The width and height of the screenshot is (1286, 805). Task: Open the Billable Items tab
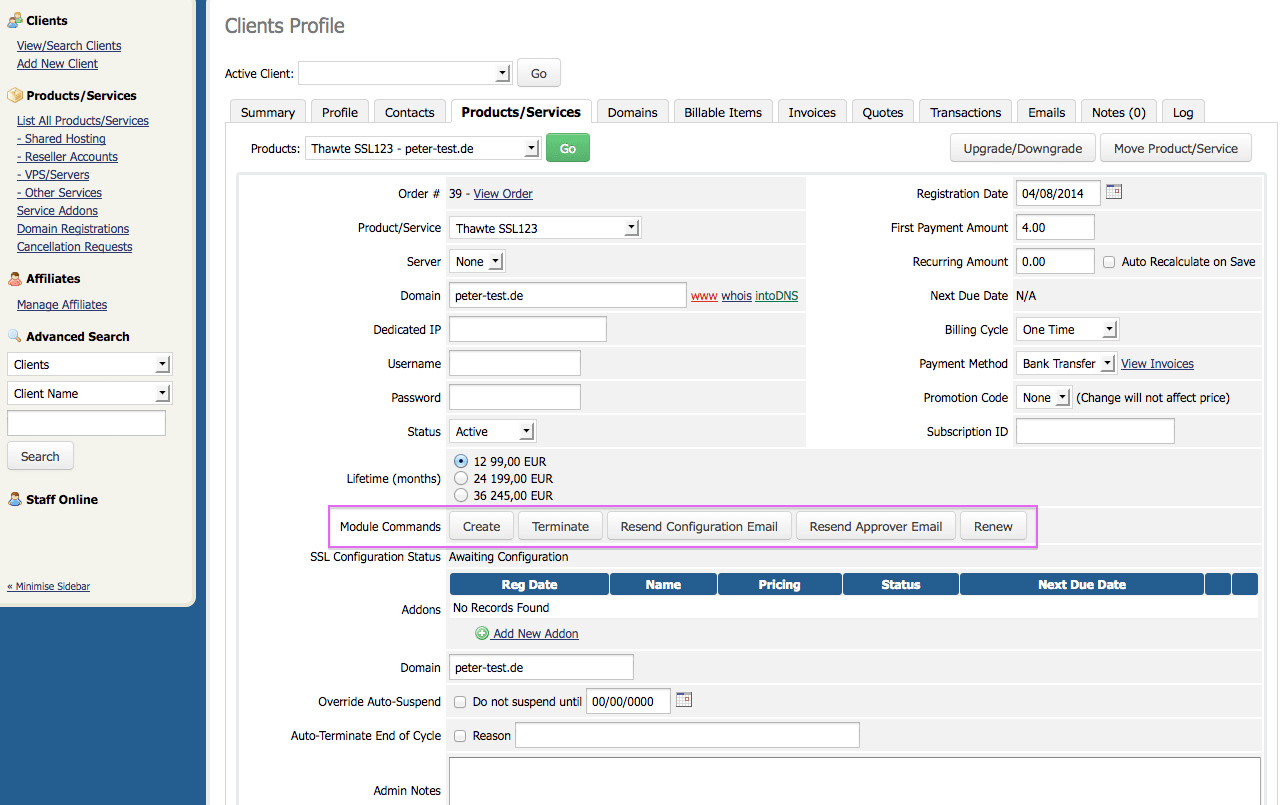tap(723, 112)
